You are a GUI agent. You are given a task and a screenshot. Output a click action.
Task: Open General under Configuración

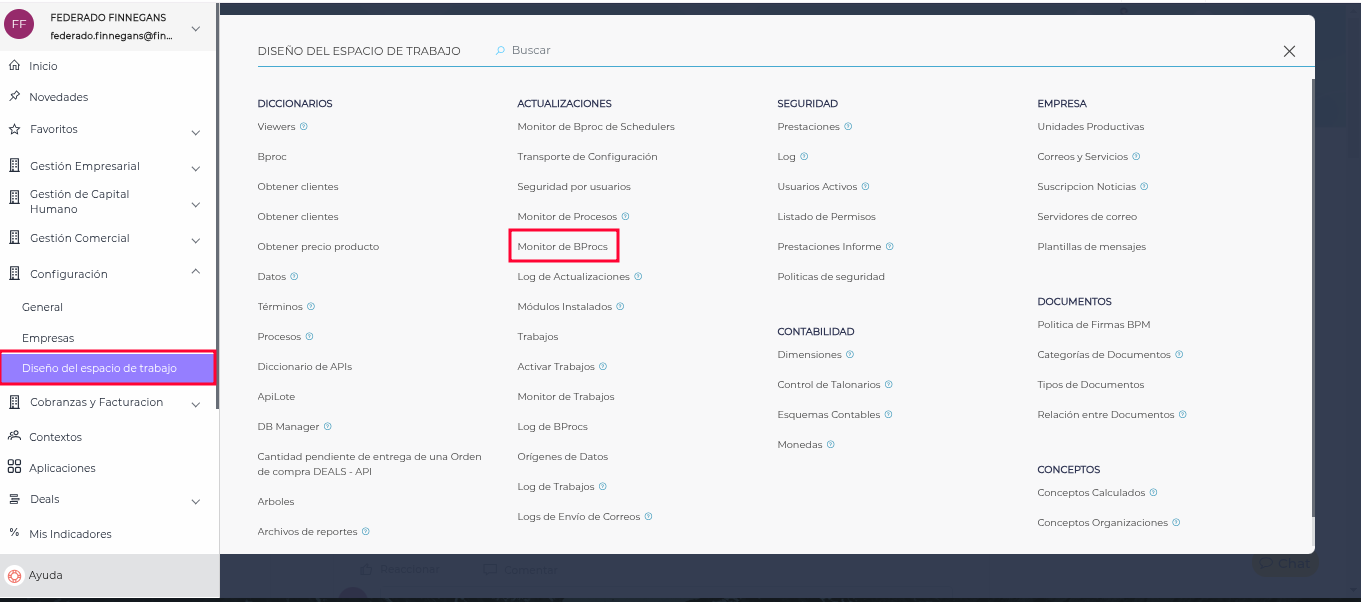[42, 307]
